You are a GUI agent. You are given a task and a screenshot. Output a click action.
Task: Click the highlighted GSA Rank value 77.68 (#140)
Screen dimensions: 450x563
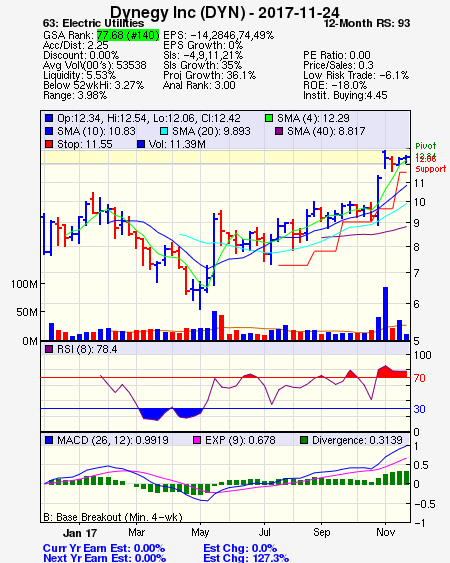tap(128, 35)
